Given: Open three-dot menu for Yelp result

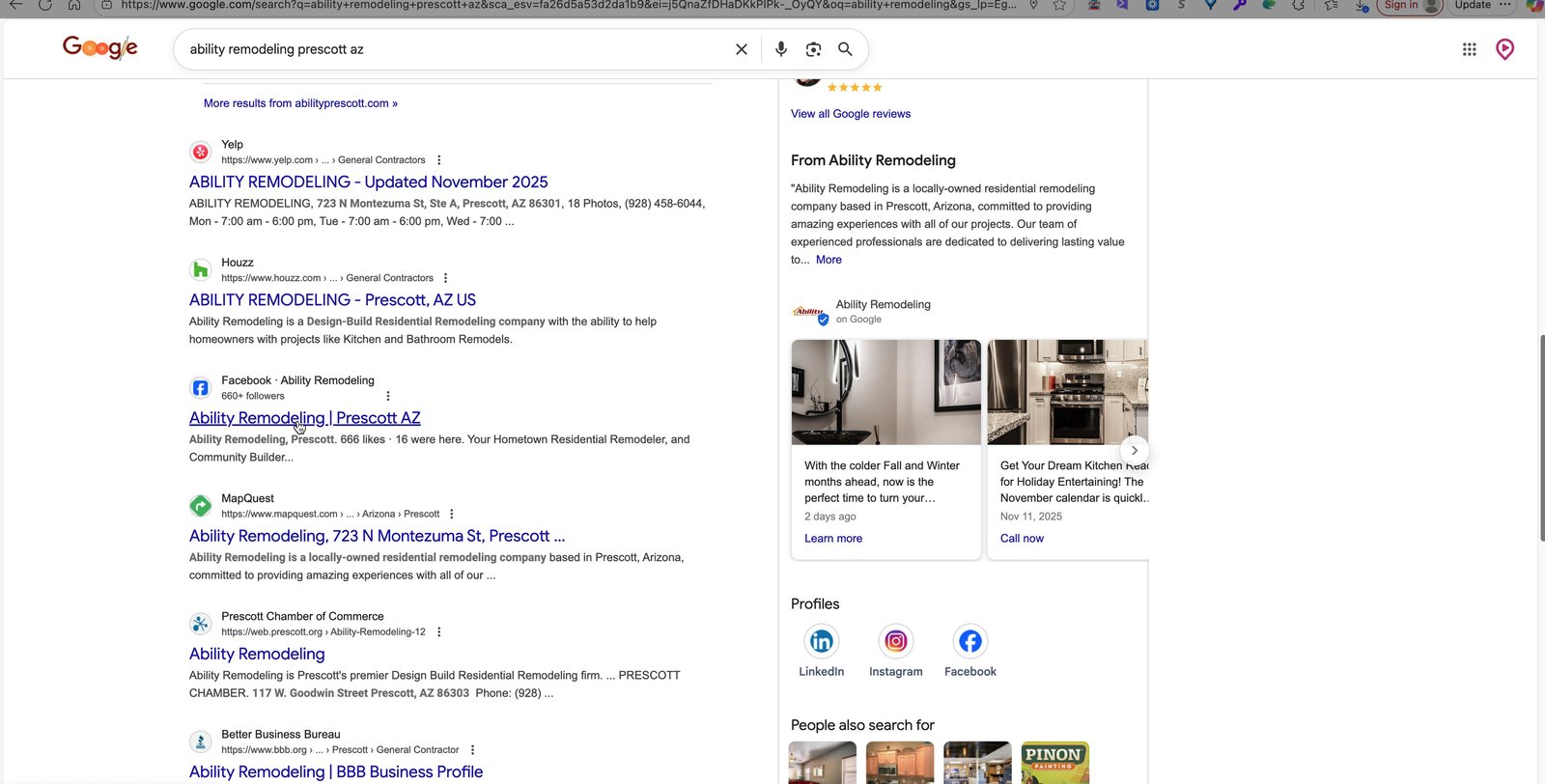Looking at the screenshot, I should click(x=439, y=160).
